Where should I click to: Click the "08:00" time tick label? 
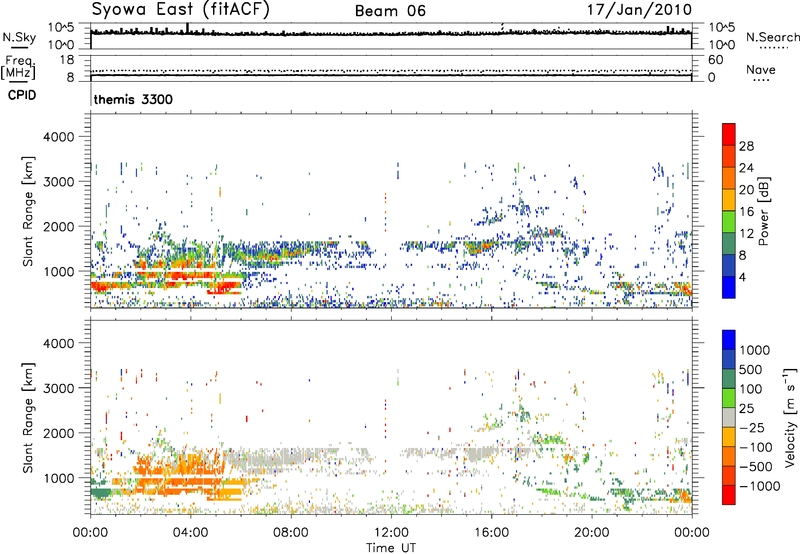click(x=291, y=533)
